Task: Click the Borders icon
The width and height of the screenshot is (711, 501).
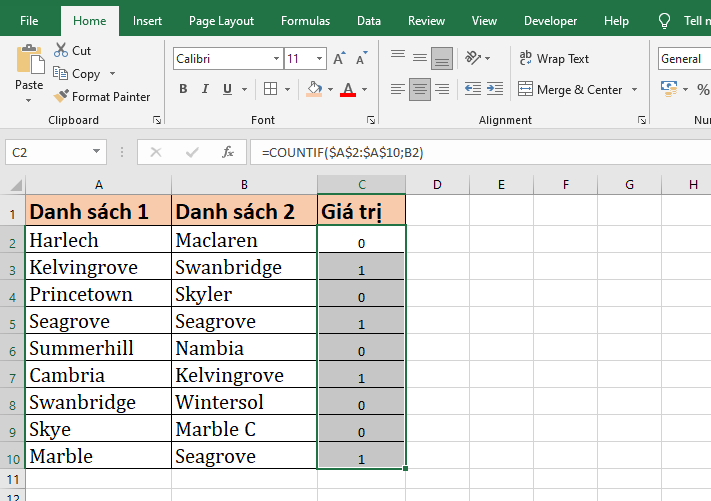Action: (270, 89)
